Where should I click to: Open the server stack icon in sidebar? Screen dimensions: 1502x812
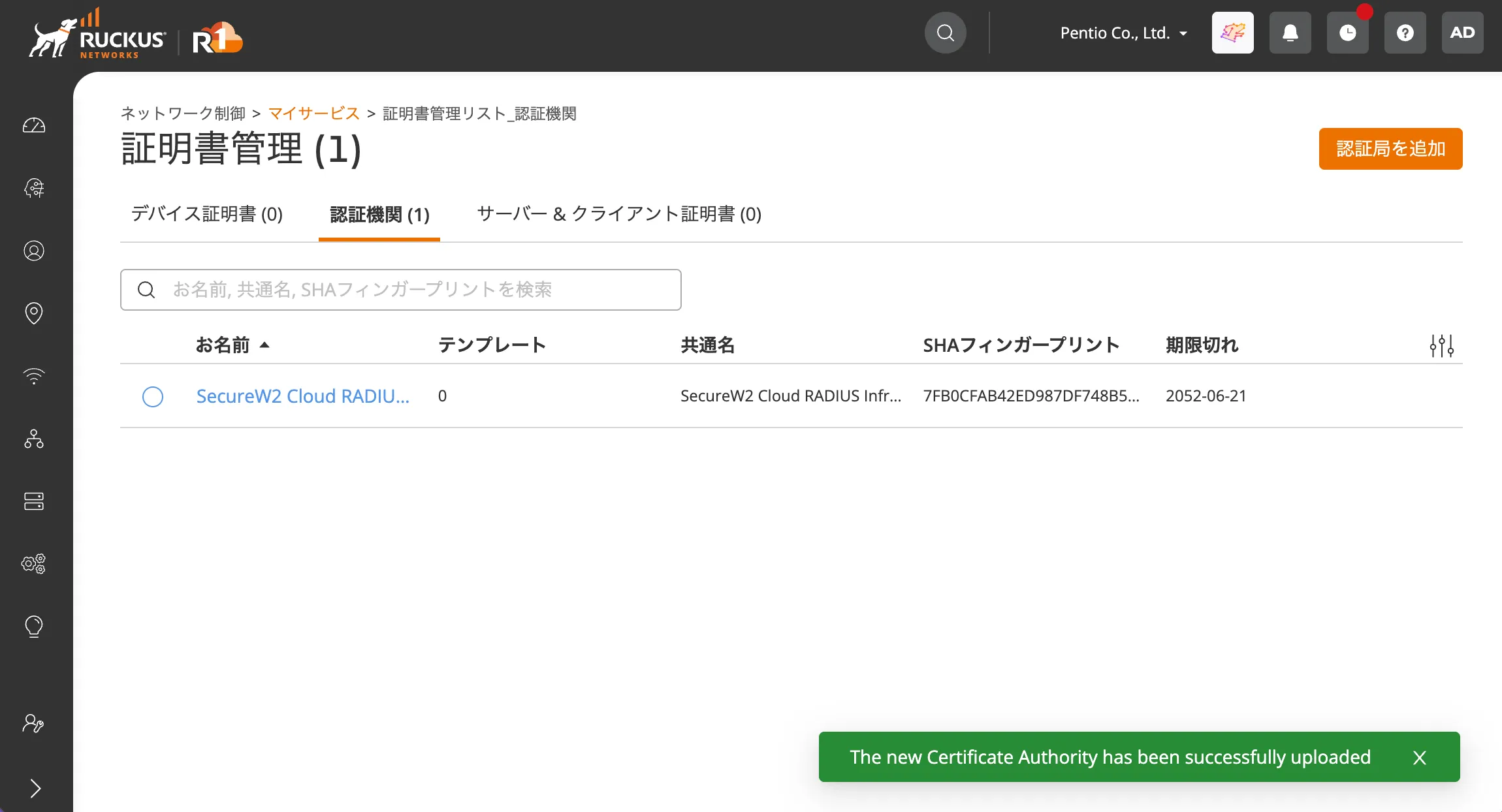tap(34, 501)
